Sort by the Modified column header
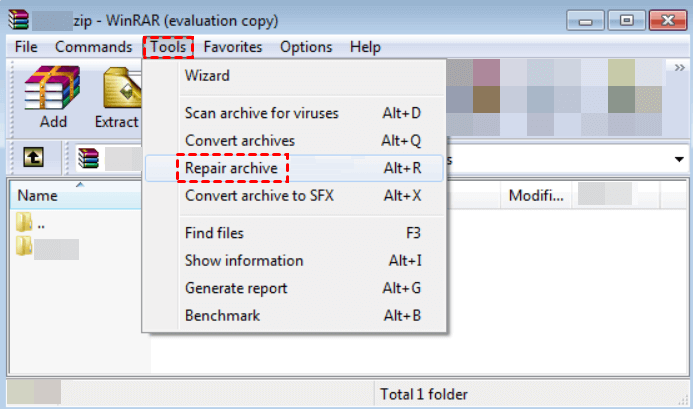Image resolution: width=693 pixels, height=409 pixels. coord(536,195)
